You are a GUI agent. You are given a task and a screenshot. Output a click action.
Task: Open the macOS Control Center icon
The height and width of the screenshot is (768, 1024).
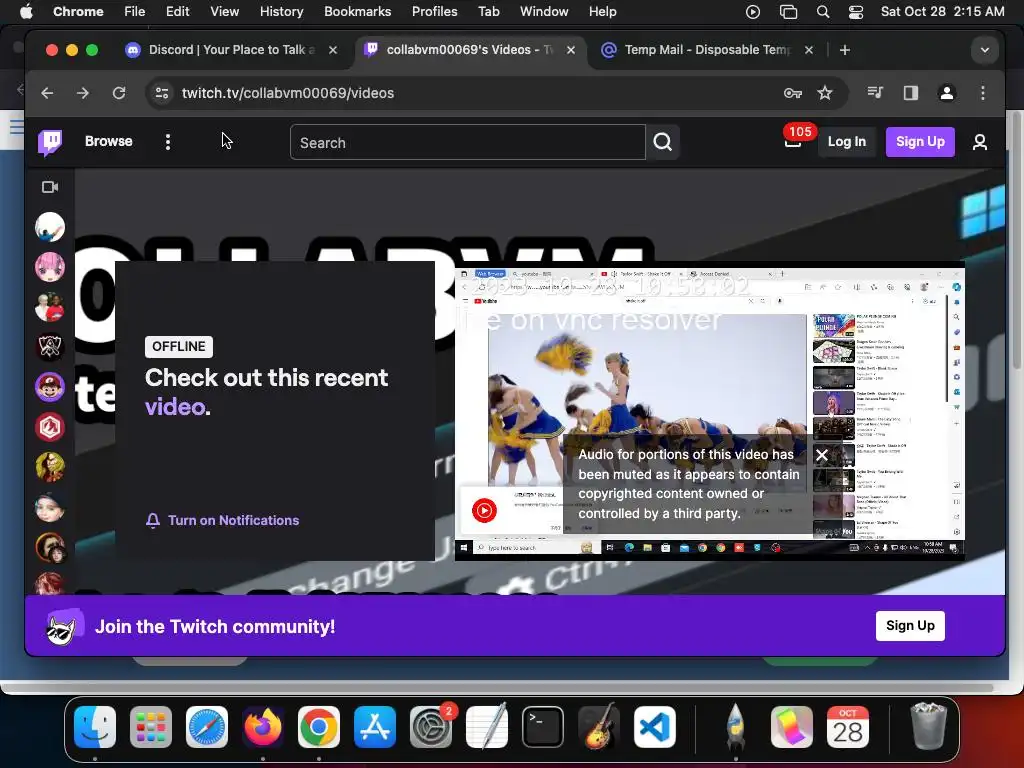(856, 11)
